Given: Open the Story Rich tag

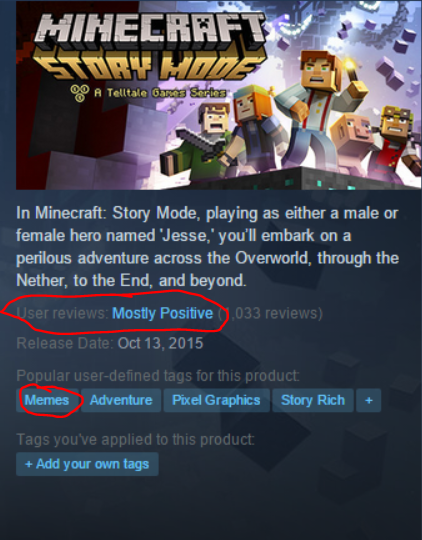Looking at the screenshot, I should tap(313, 400).
